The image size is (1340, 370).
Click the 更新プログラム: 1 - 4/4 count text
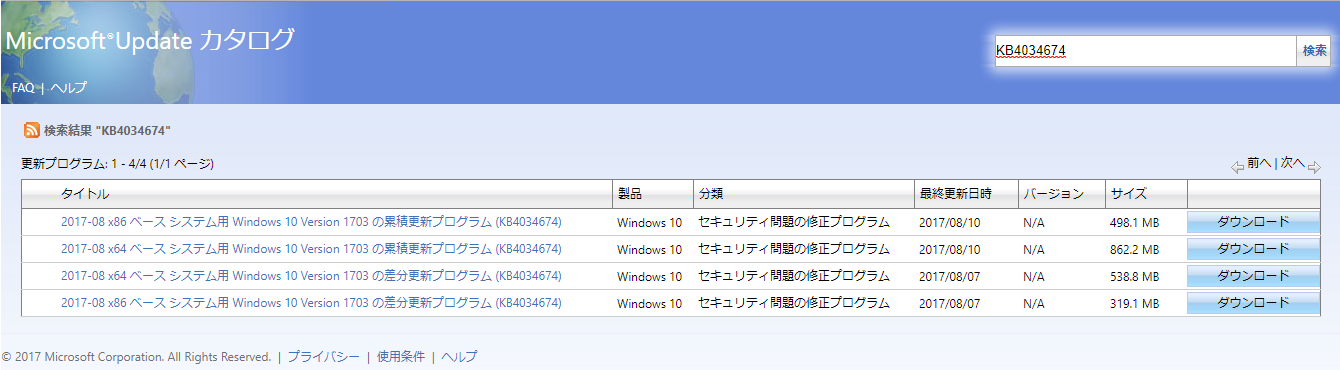coord(117,164)
